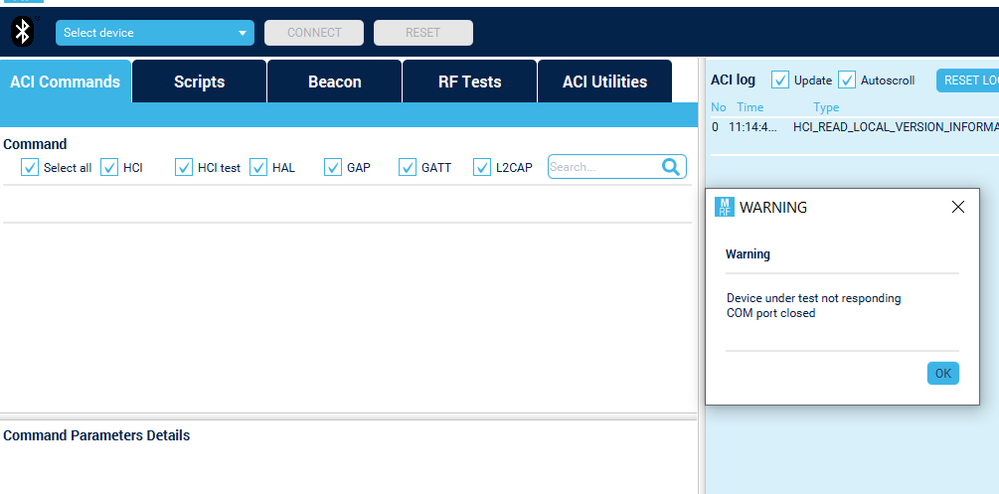Click the RESET LOG button
999x494 pixels.
pos(967,80)
